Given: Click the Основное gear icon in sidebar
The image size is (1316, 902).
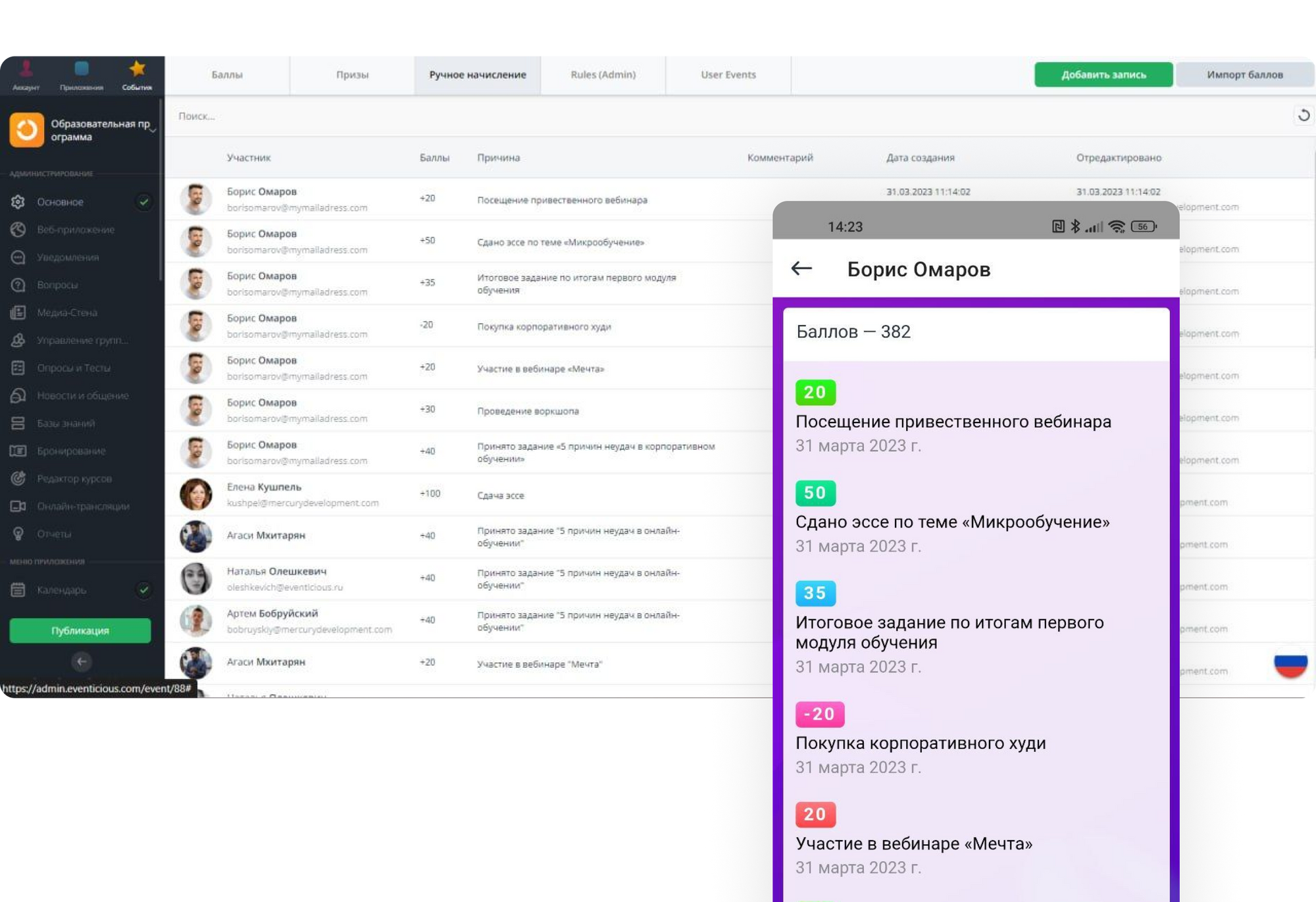Looking at the screenshot, I should click(18, 202).
